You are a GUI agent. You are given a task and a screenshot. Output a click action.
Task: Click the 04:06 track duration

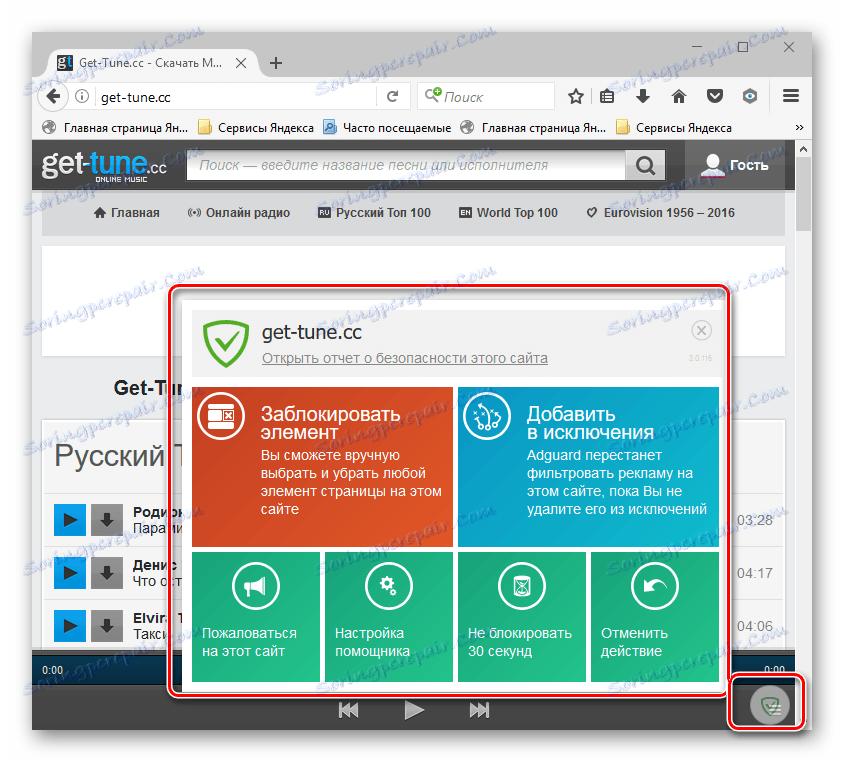pos(755,626)
